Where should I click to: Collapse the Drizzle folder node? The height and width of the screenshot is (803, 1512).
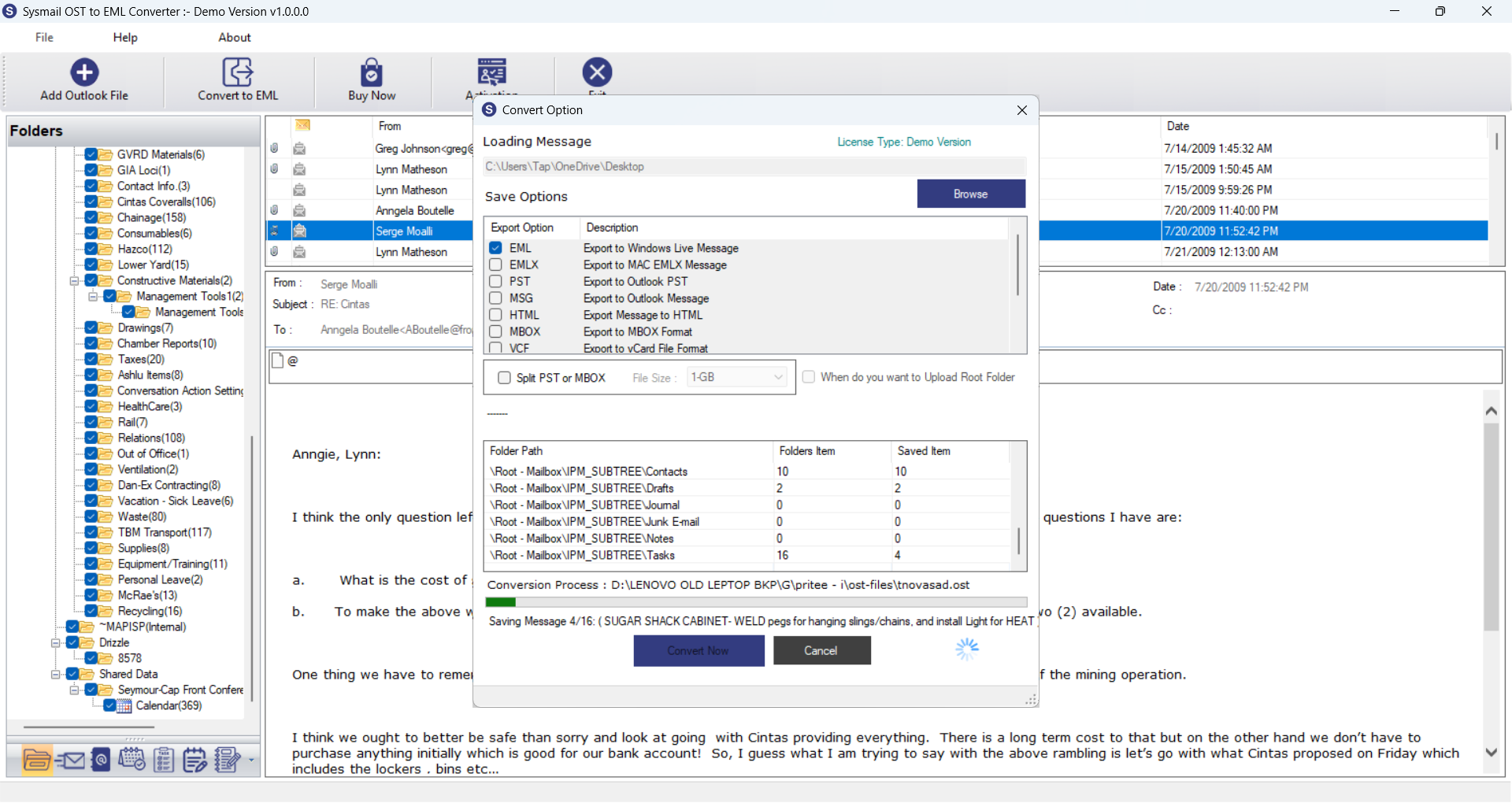55,642
